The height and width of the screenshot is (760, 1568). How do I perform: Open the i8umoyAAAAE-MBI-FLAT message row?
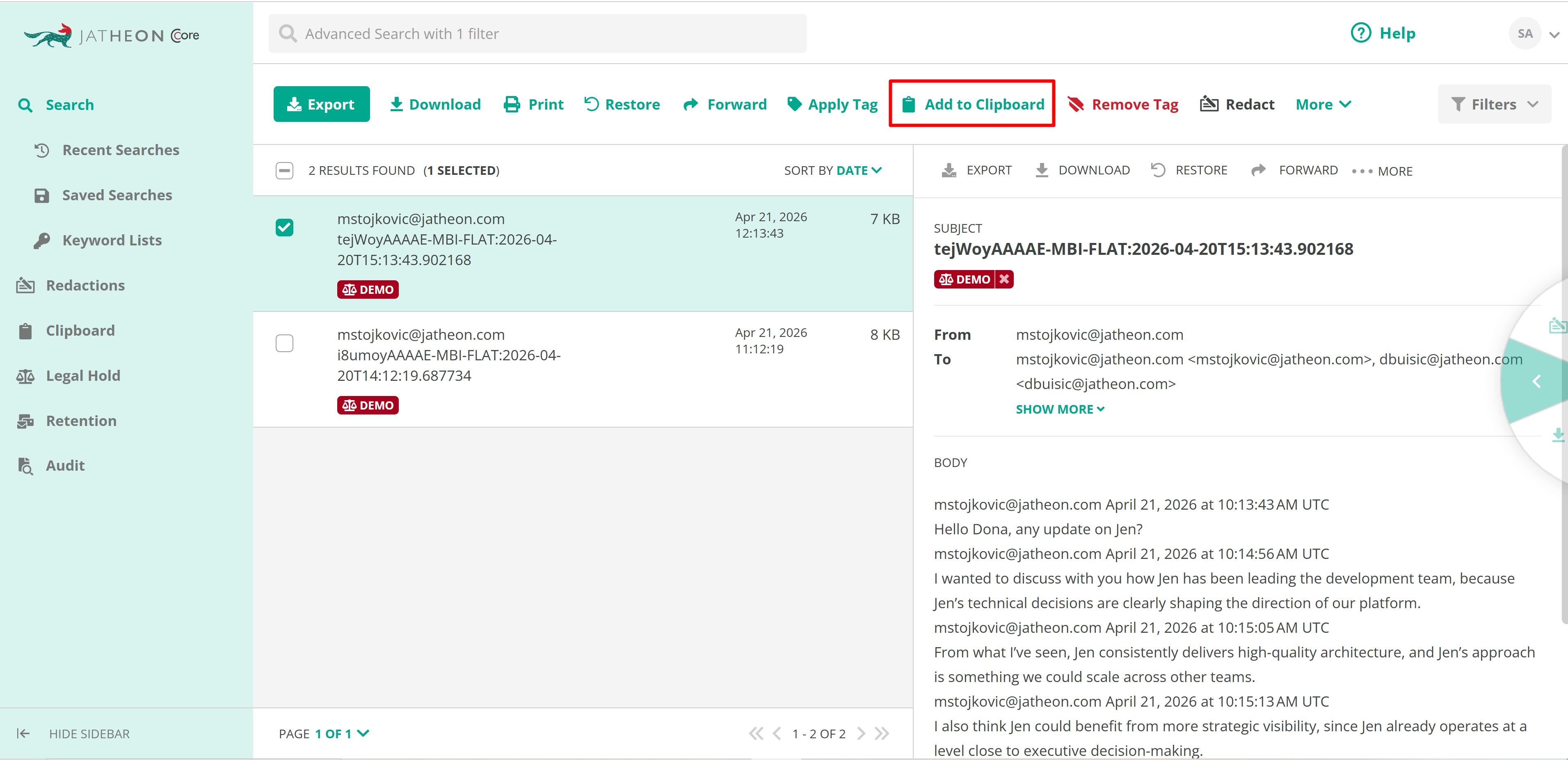pos(583,369)
